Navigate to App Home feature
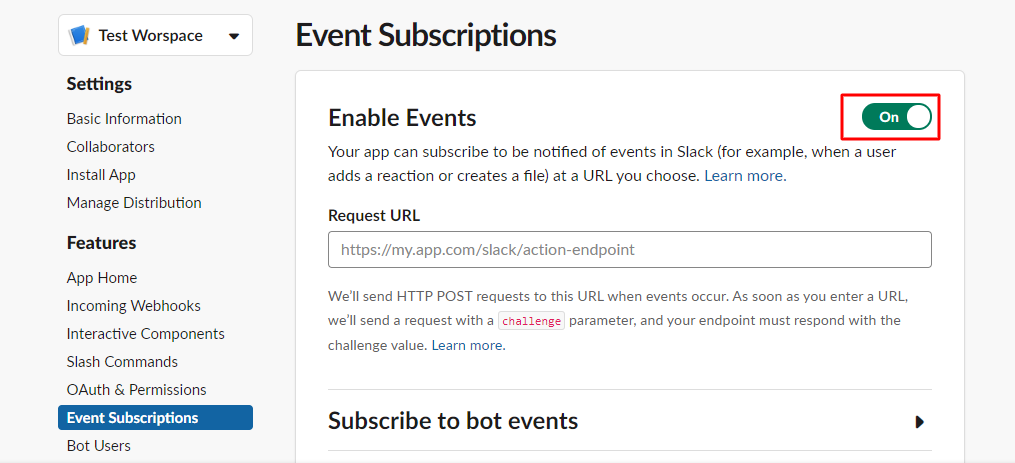 [102, 278]
